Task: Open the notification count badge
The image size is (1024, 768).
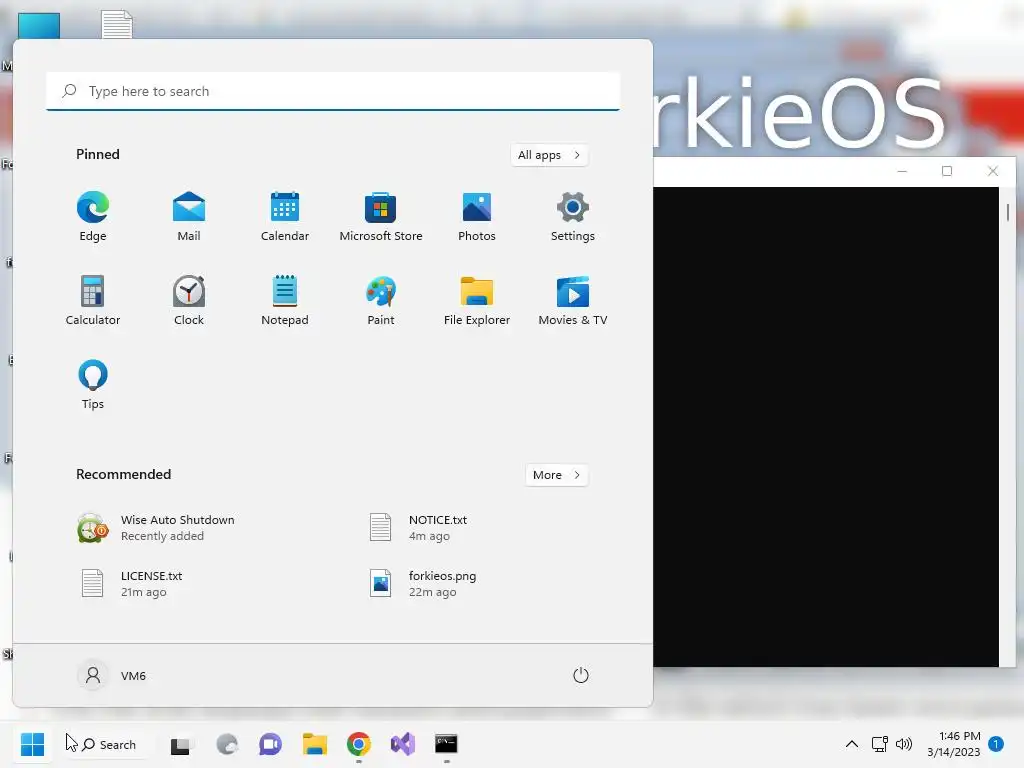Action: pos(995,743)
